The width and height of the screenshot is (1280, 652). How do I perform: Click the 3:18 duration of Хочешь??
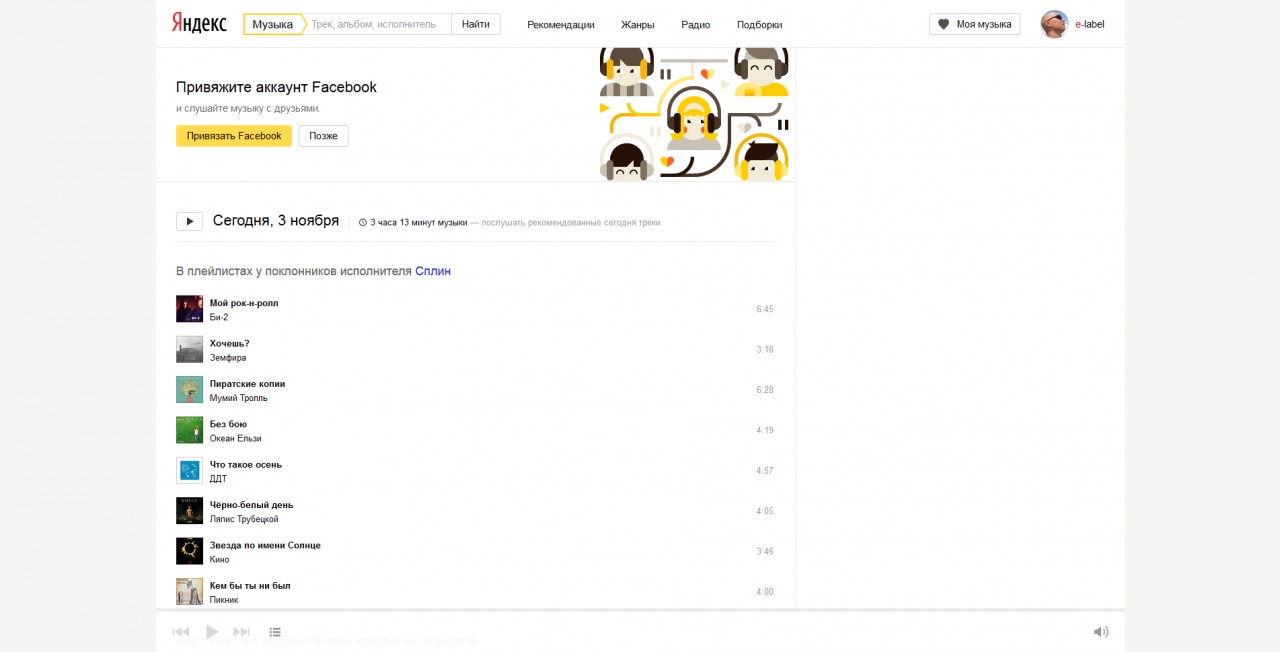765,350
